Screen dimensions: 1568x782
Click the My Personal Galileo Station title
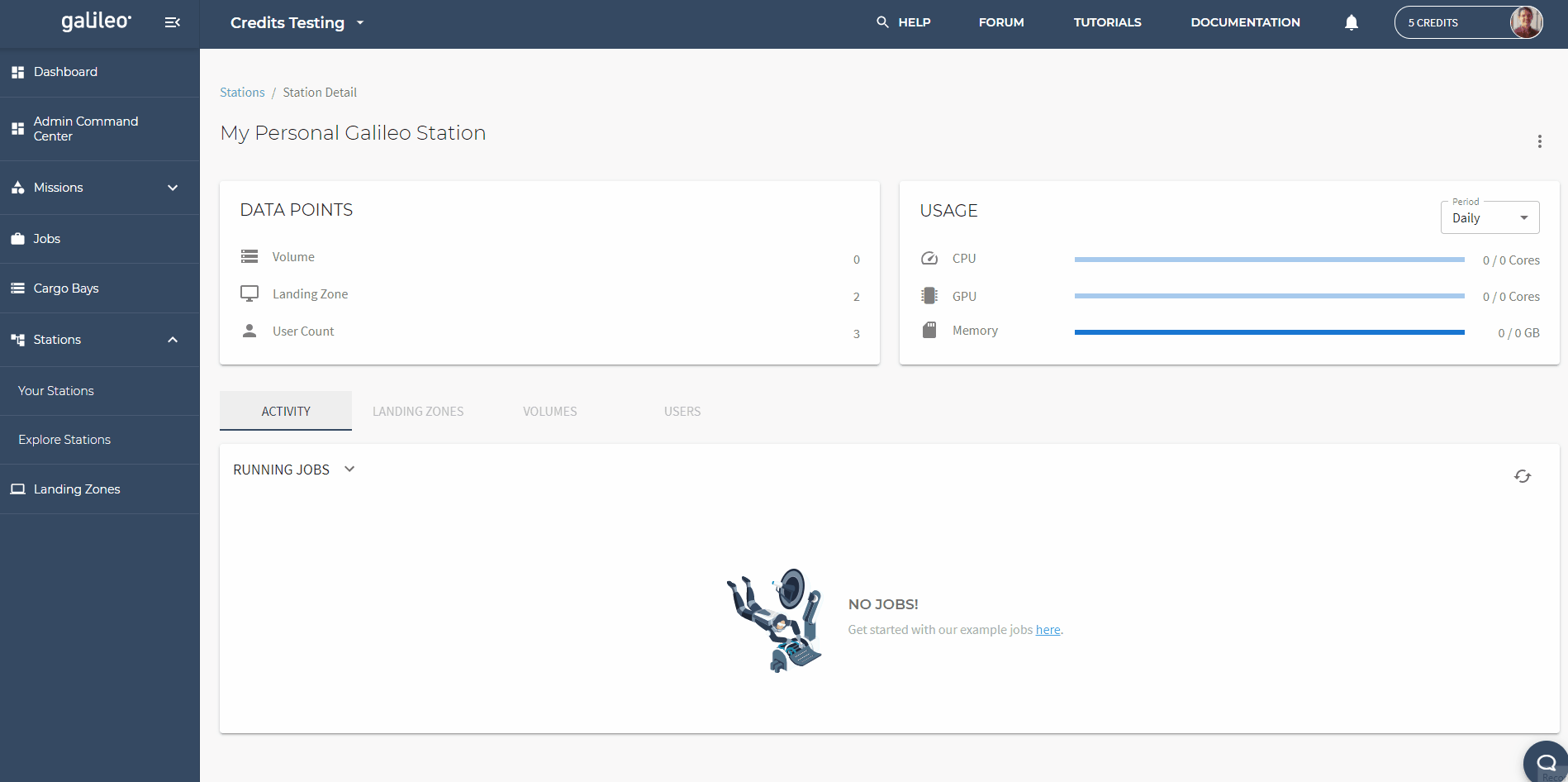[x=353, y=133]
